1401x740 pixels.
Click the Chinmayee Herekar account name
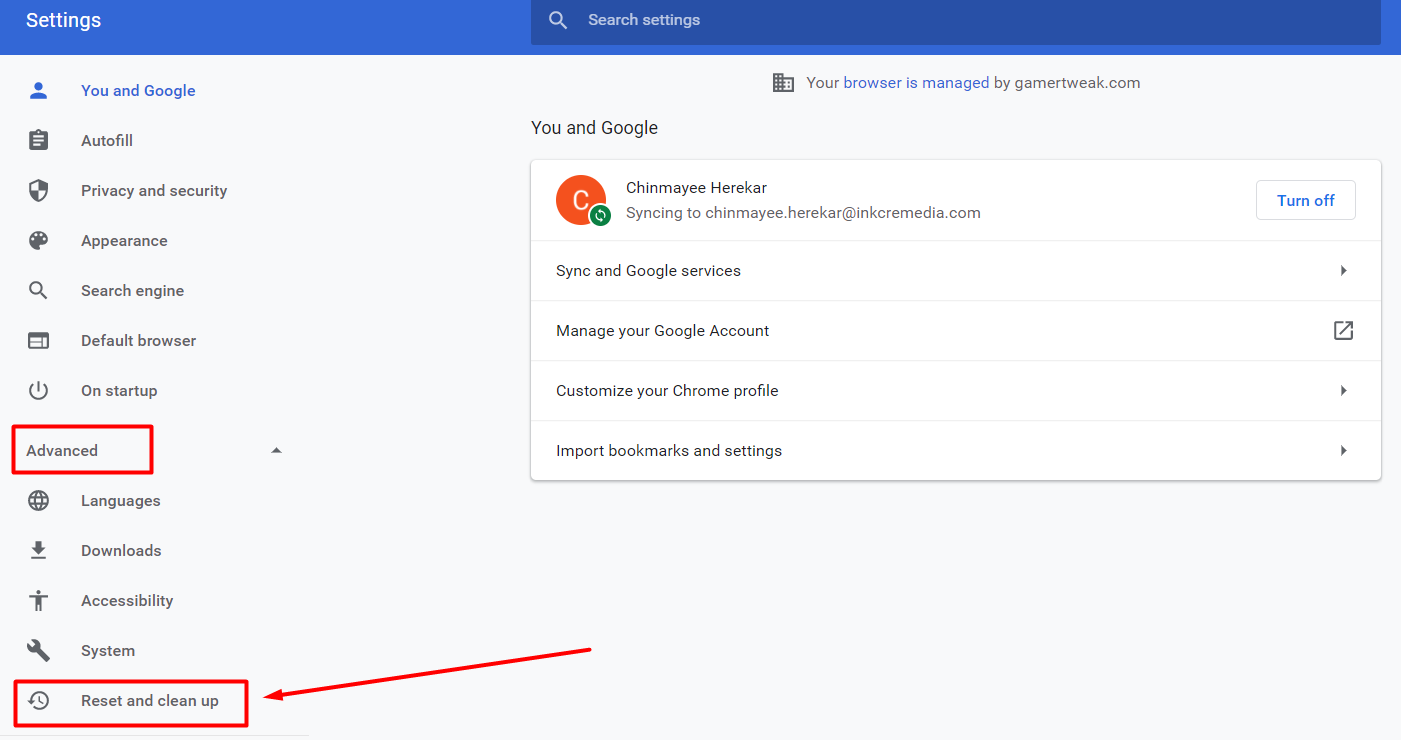pyautogui.click(x=696, y=188)
